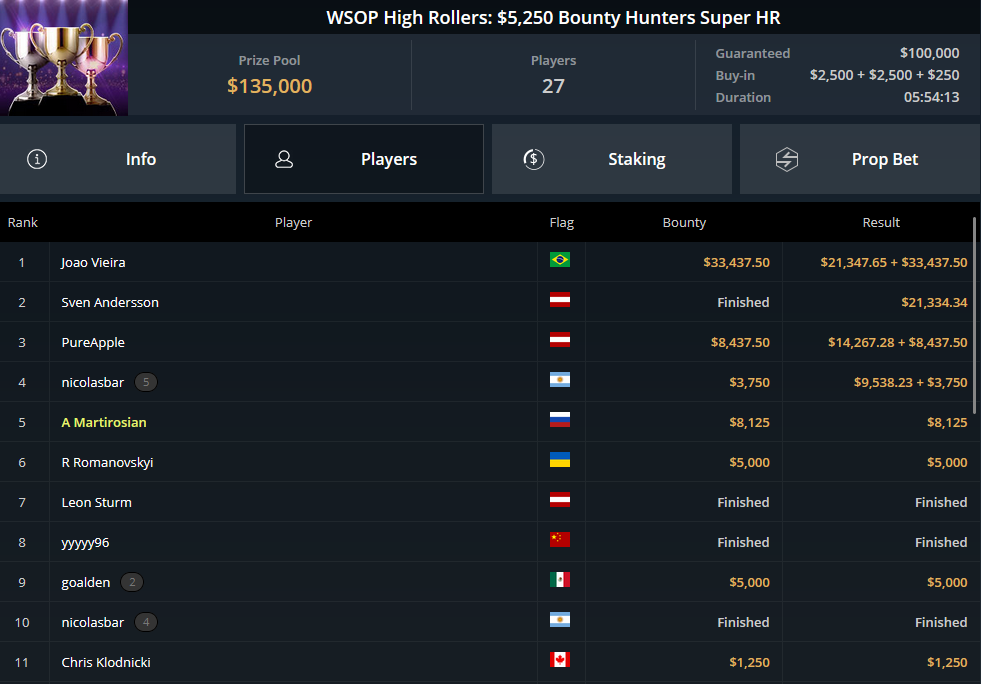The image size is (981, 684).
Task: Open the Prop Bet tab
Action: point(860,159)
